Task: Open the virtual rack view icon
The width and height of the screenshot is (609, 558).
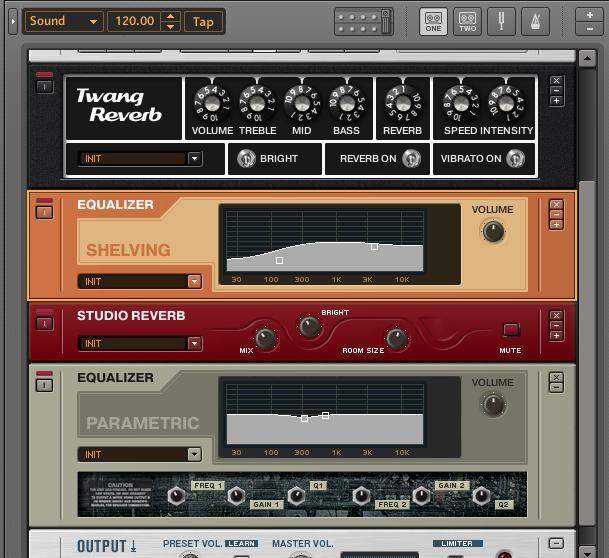Action: tap(362, 21)
